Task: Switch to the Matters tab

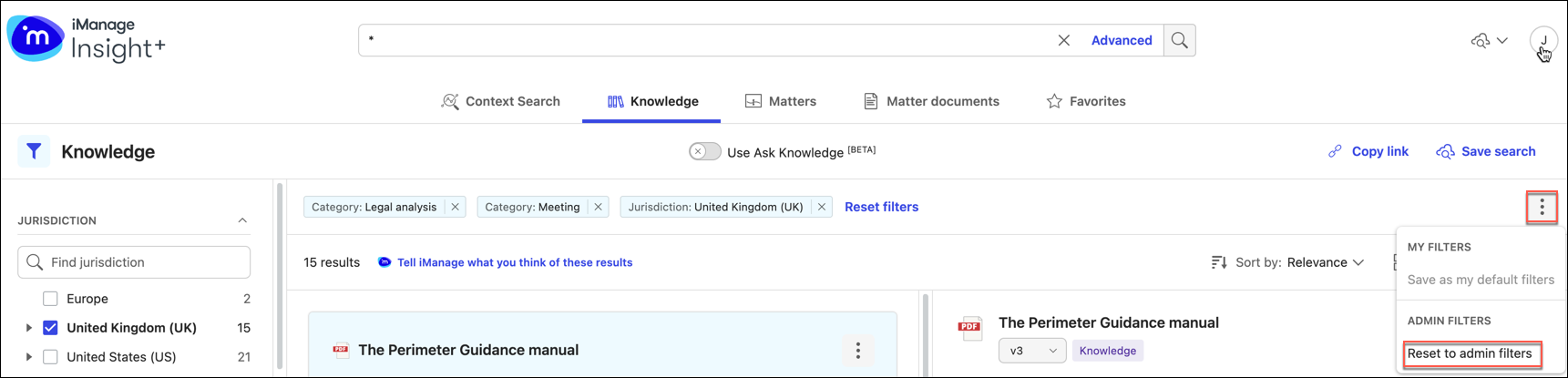Action: [x=781, y=101]
